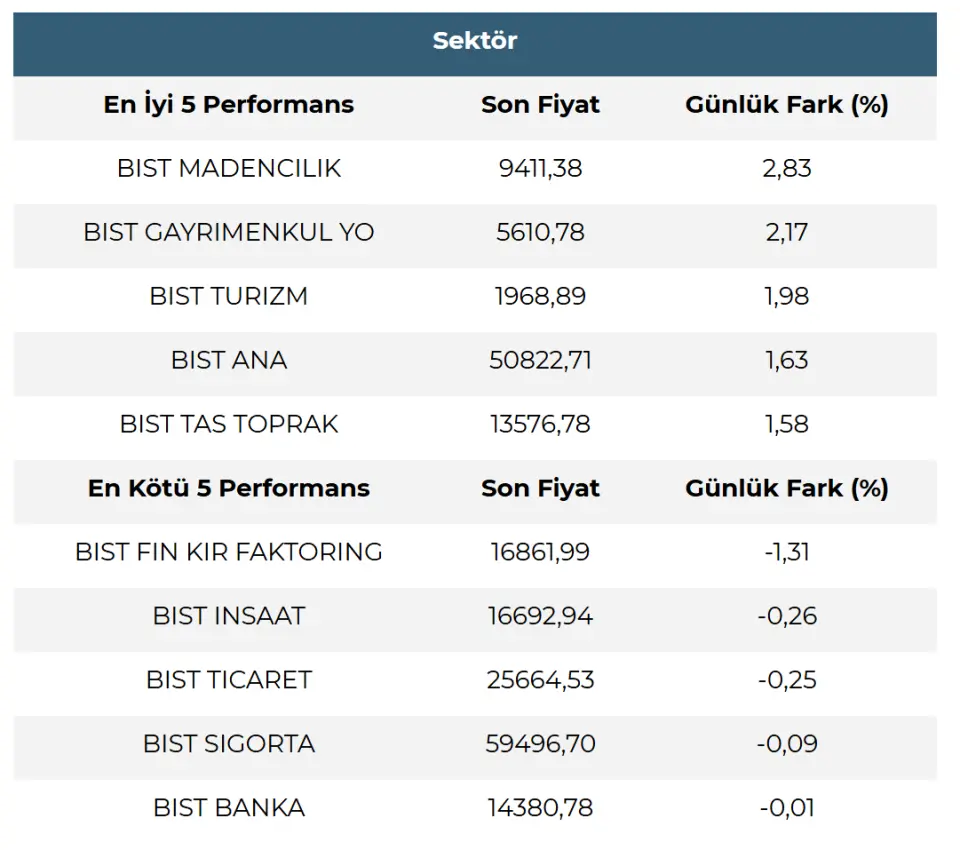Select BIST TURIZM index name
This screenshot has width=960, height=850.
point(229,296)
